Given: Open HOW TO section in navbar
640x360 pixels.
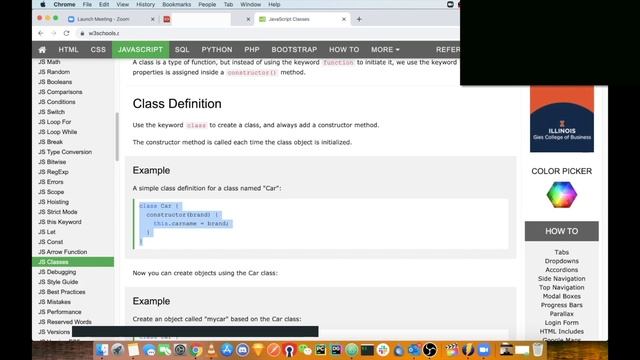Looking at the screenshot, I should pyautogui.click(x=344, y=49).
